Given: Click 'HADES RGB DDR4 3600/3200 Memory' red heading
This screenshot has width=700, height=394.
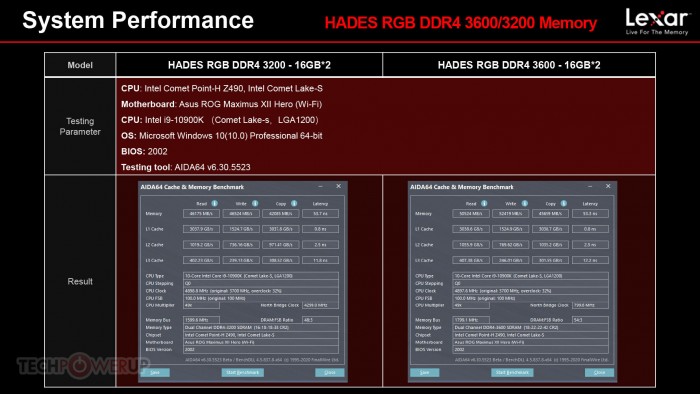Looking at the screenshot, I should point(461,23).
